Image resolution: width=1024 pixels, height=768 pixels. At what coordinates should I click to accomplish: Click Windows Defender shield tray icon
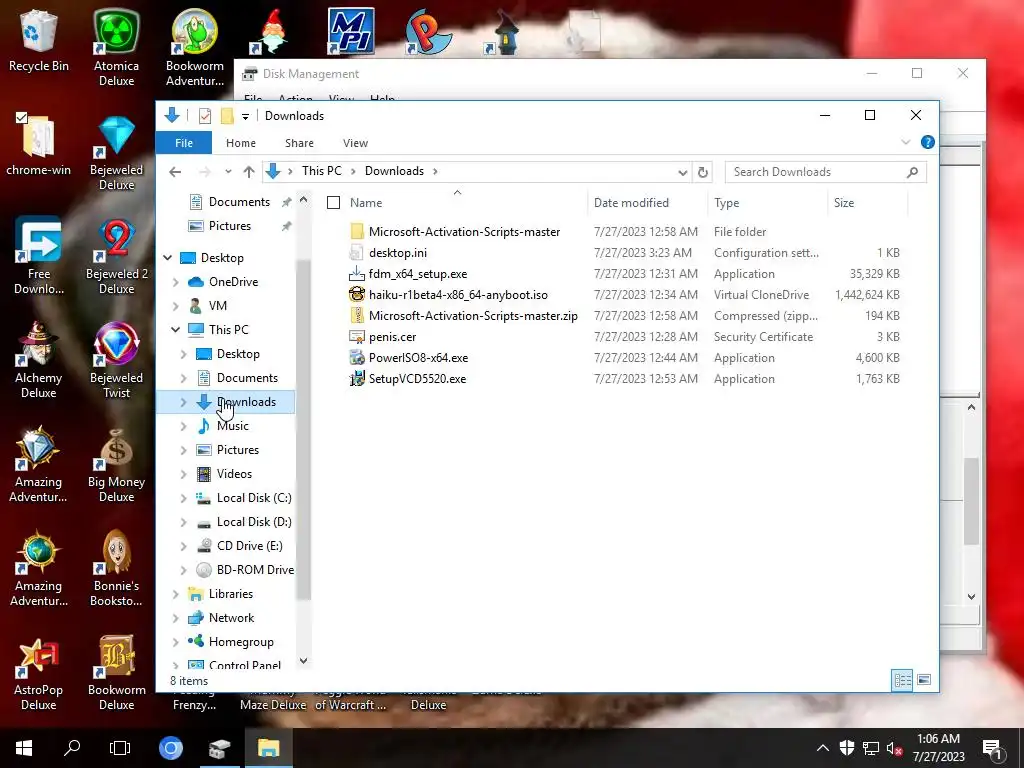click(847, 748)
